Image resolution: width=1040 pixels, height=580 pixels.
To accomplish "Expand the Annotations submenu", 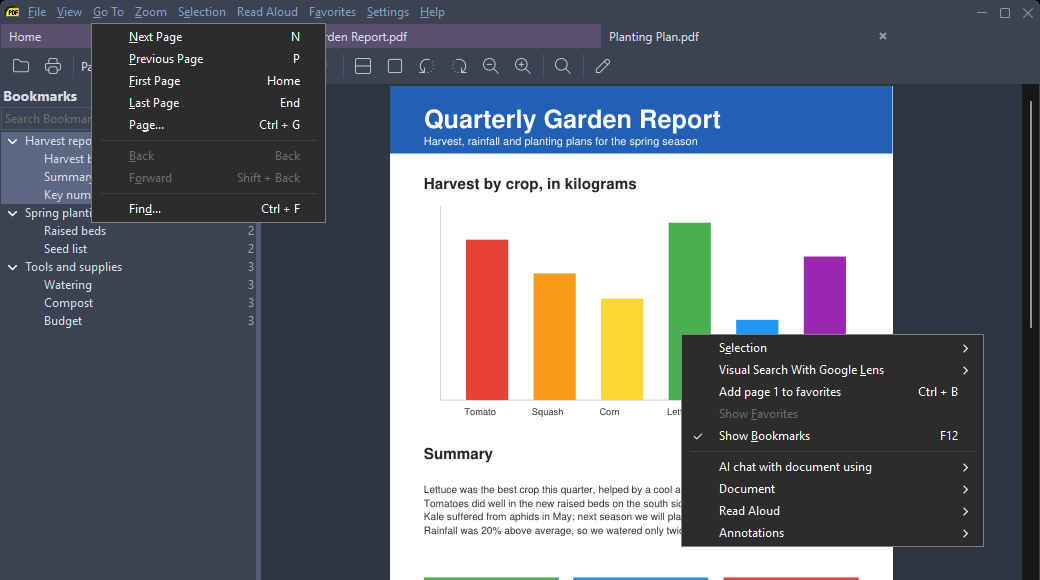I will tap(832, 532).
